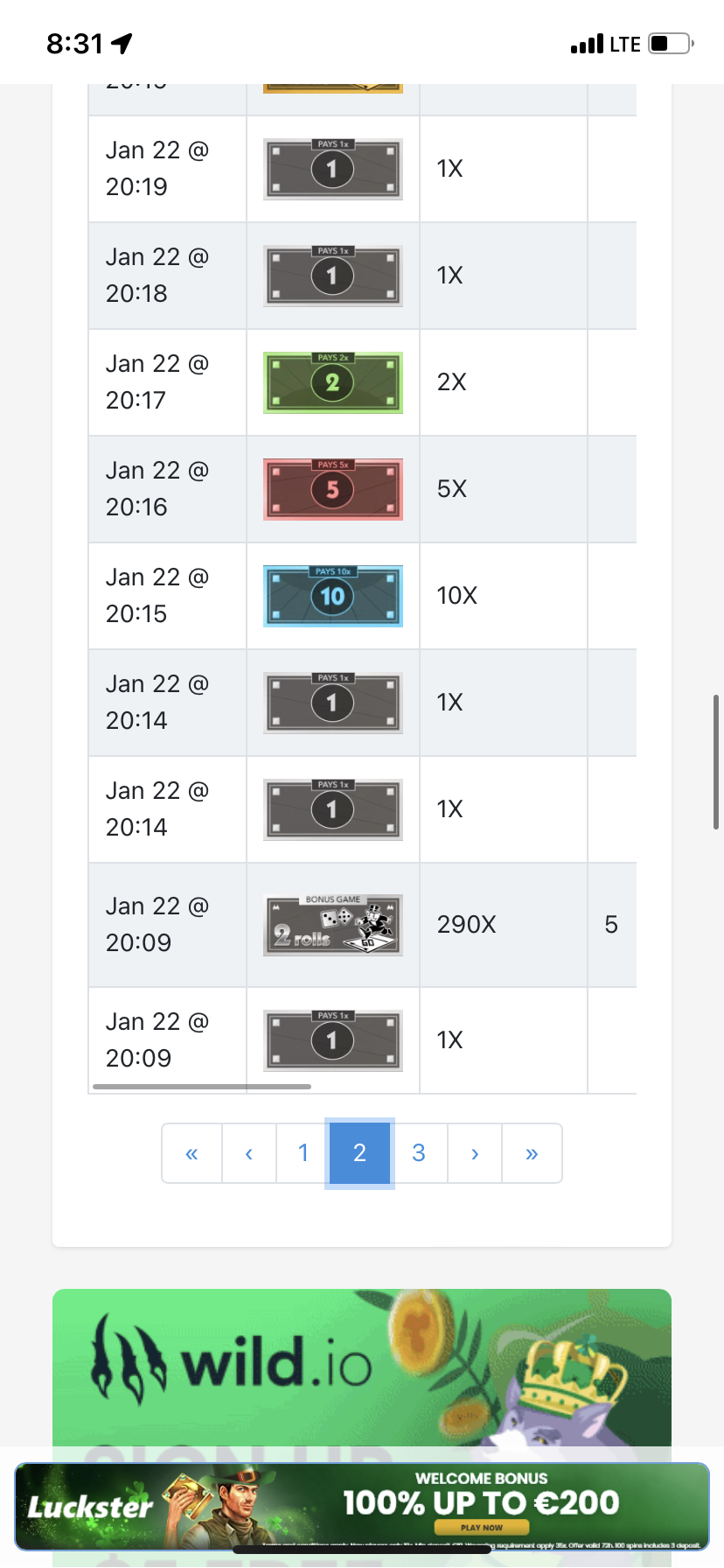Tap Play Now in Luckster ad
Screen dimensions: 724x1568
(482, 1528)
